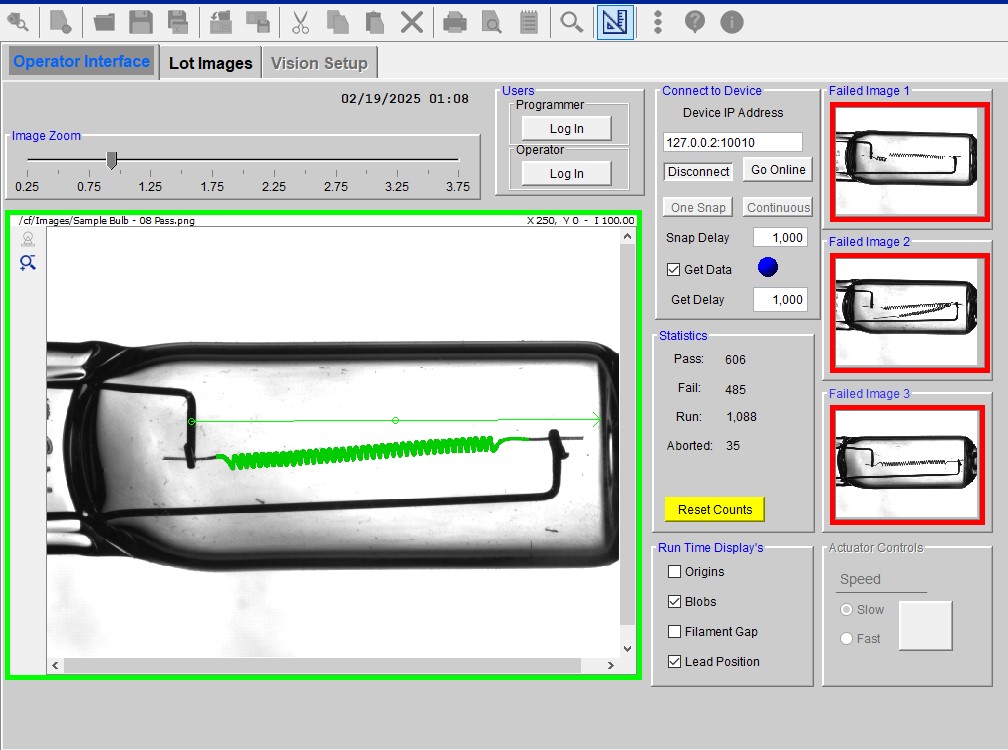
Task: Uncheck the Blobs display option
Action: [676, 601]
